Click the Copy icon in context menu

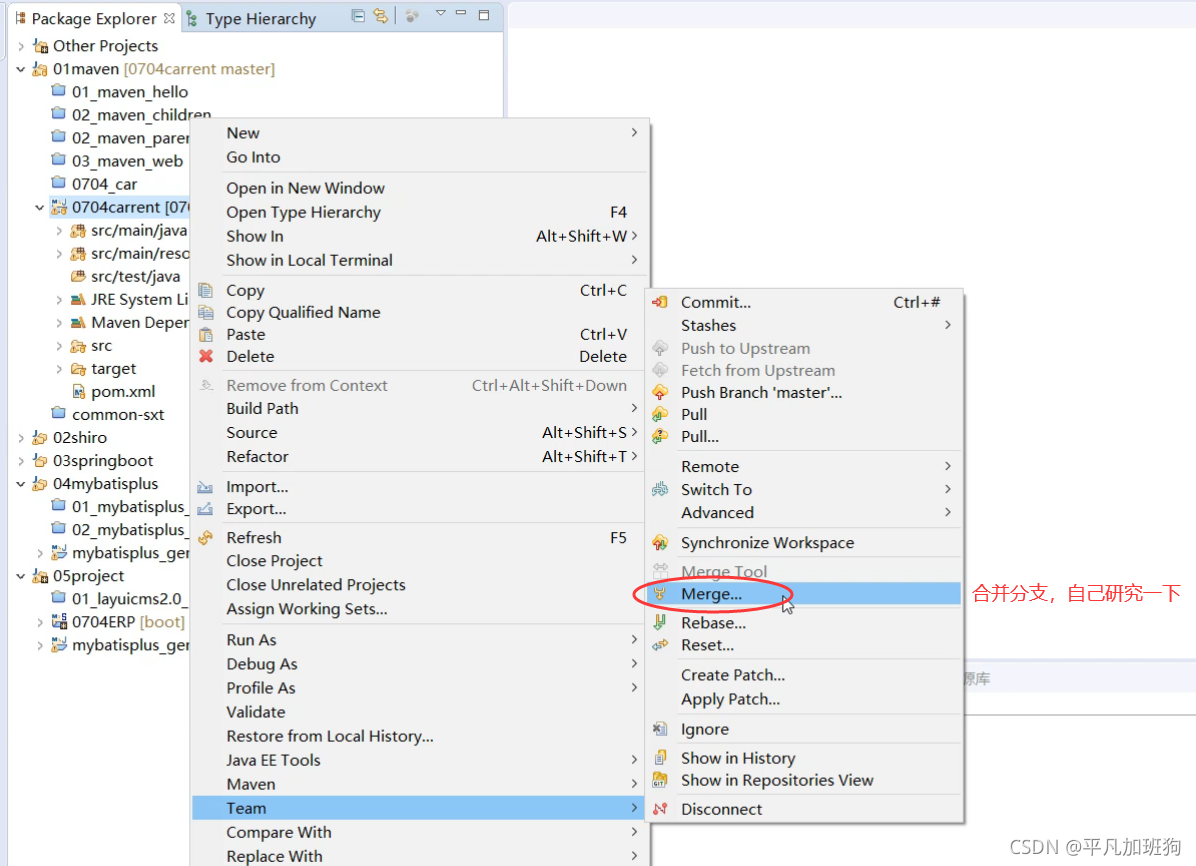pos(205,290)
